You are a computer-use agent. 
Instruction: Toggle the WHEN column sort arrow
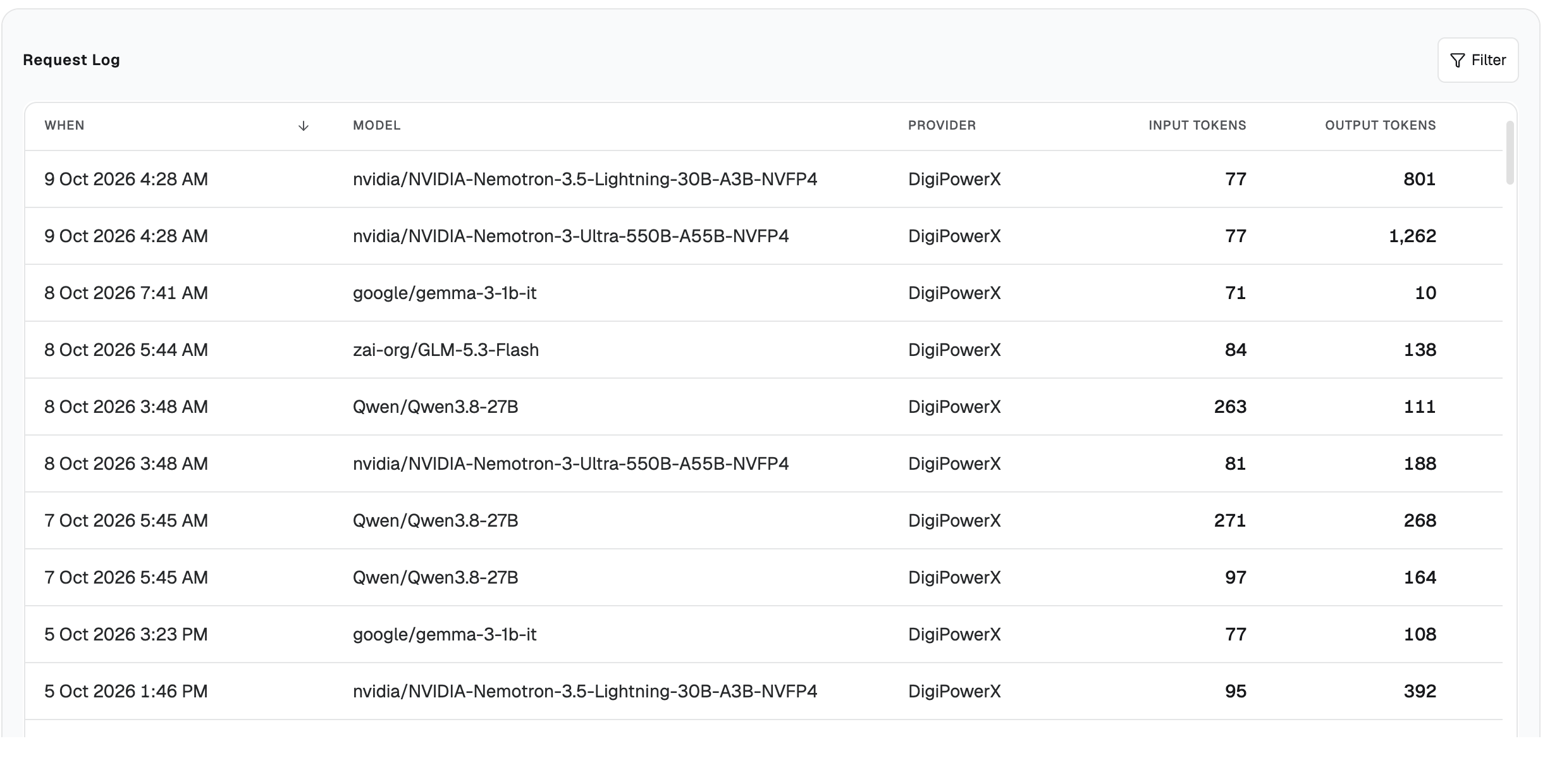pos(304,126)
